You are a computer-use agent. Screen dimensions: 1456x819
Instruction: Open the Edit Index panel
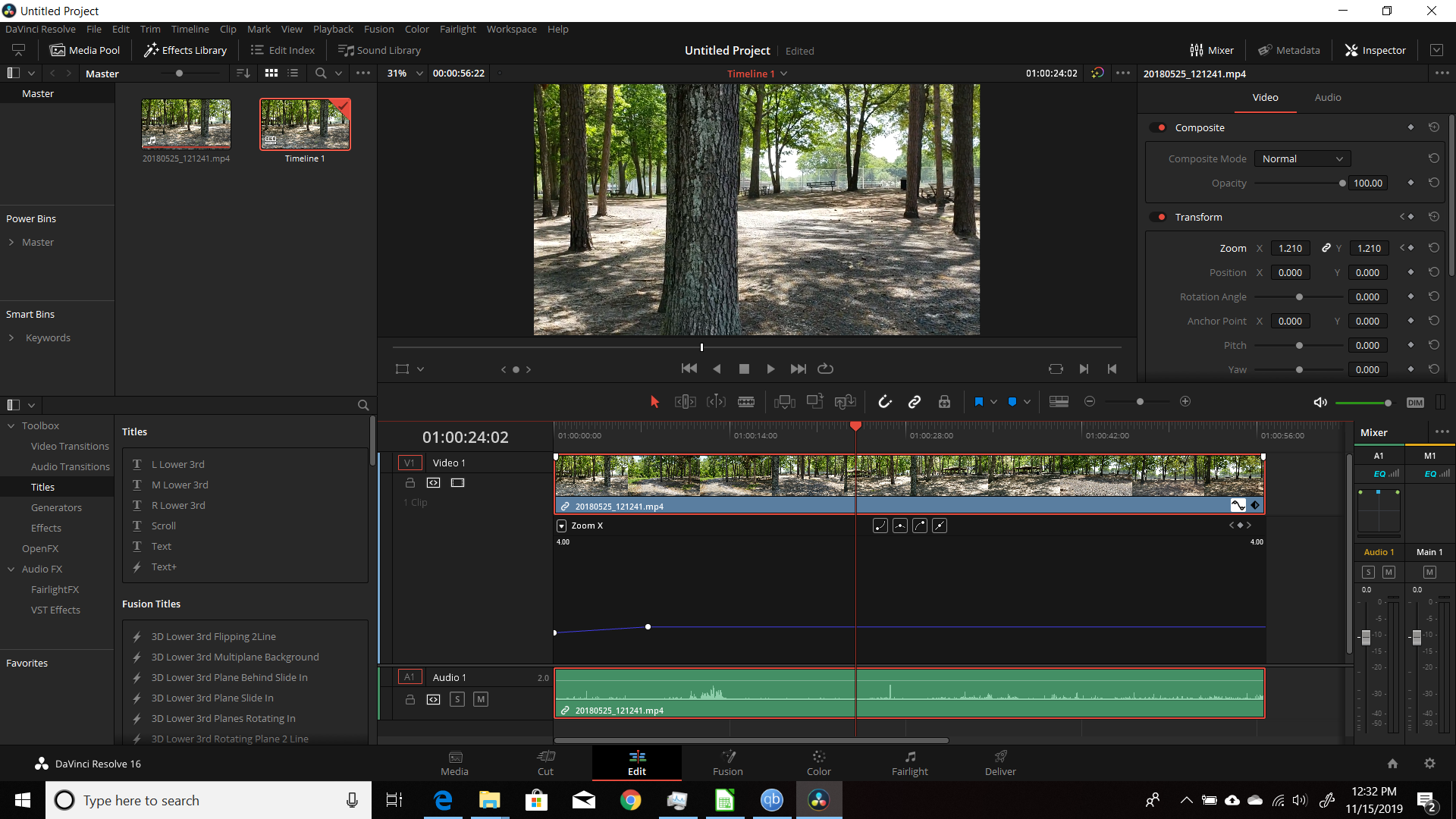click(x=283, y=50)
